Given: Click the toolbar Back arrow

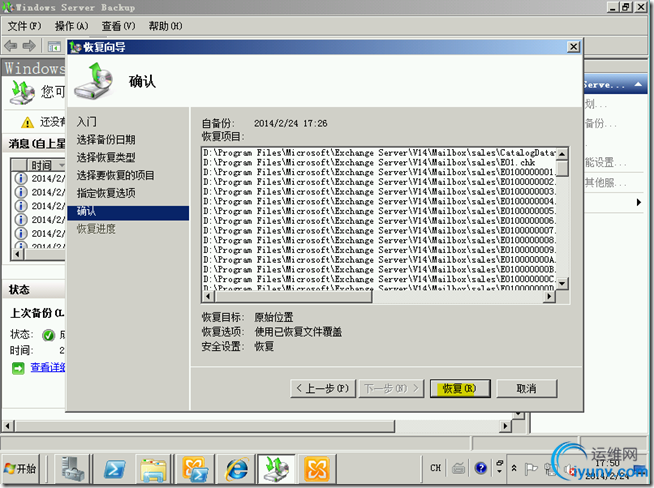Looking at the screenshot, I should click(x=10, y=45).
